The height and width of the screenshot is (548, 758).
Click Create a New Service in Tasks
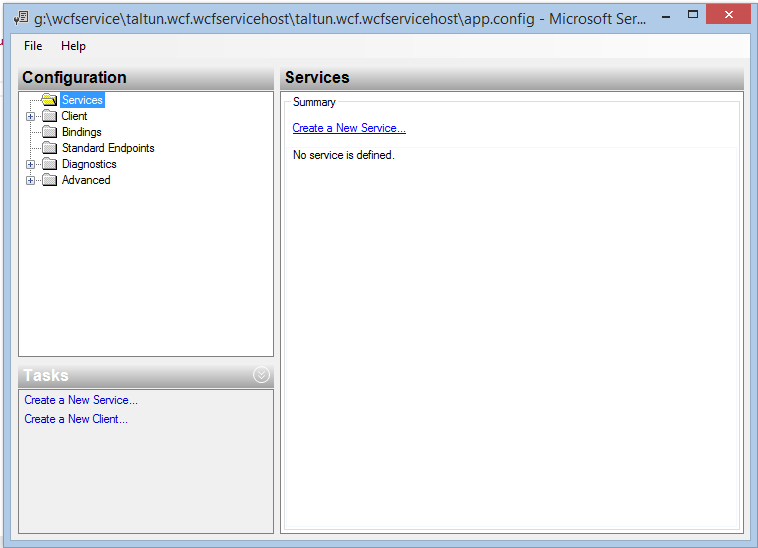coord(81,400)
